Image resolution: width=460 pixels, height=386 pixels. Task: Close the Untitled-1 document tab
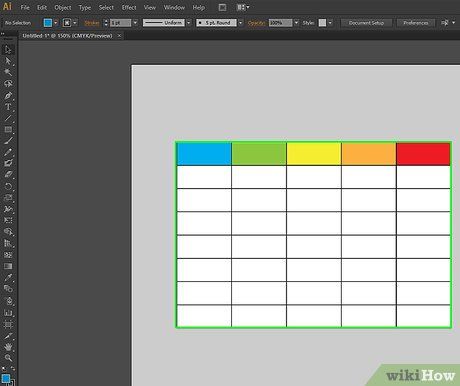pyautogui.click(x=119, y=36)
